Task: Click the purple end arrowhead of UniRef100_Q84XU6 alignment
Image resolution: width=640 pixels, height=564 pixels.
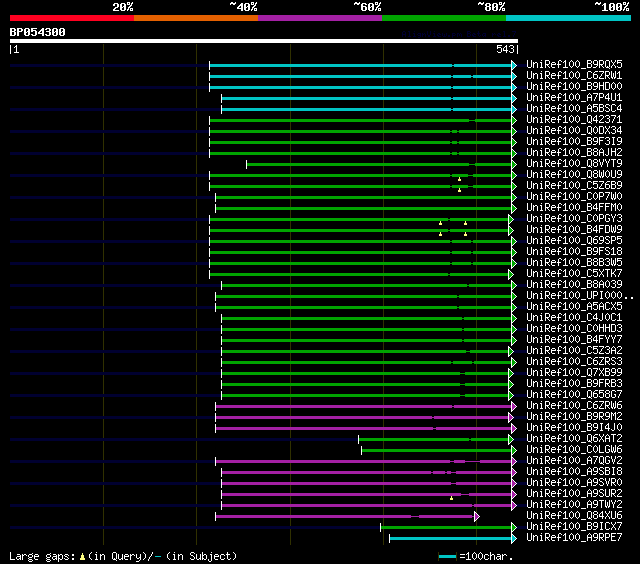Action: pos(477,517)
